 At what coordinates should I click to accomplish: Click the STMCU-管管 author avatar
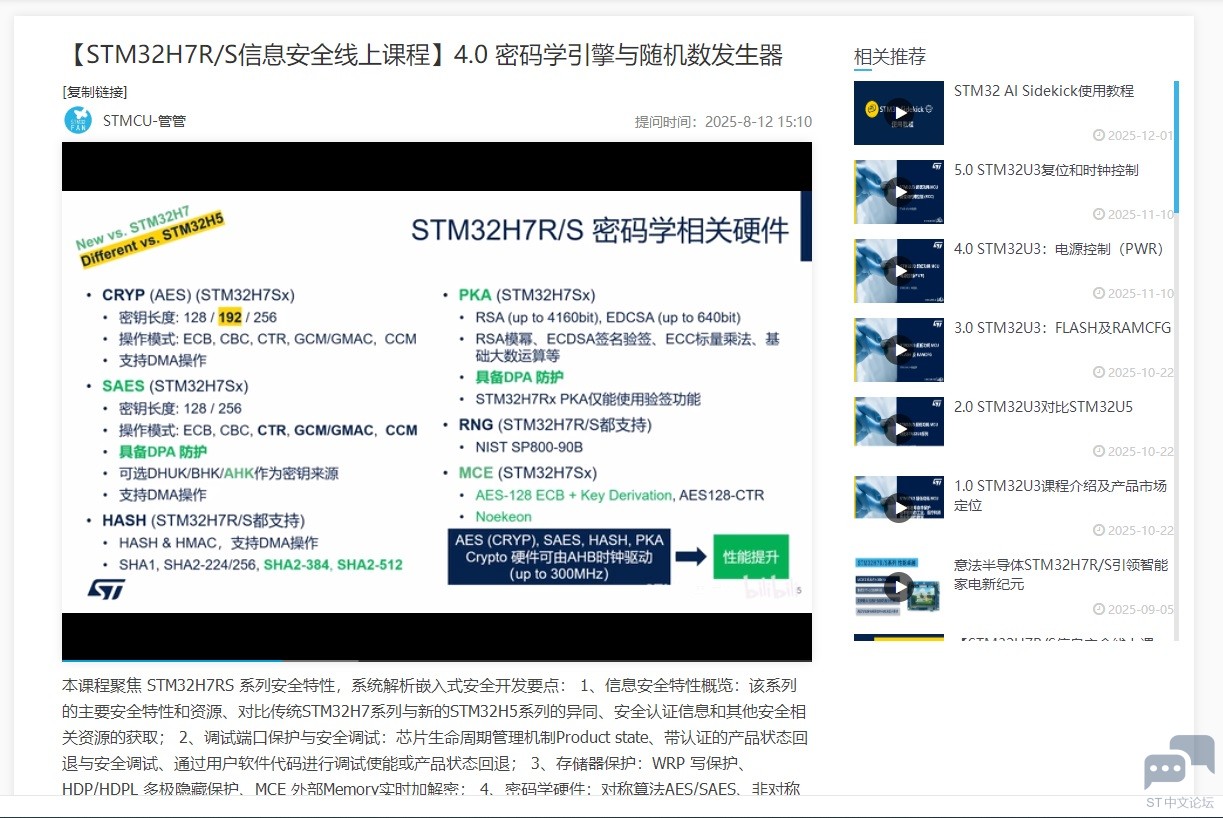(x=78, y=120)
